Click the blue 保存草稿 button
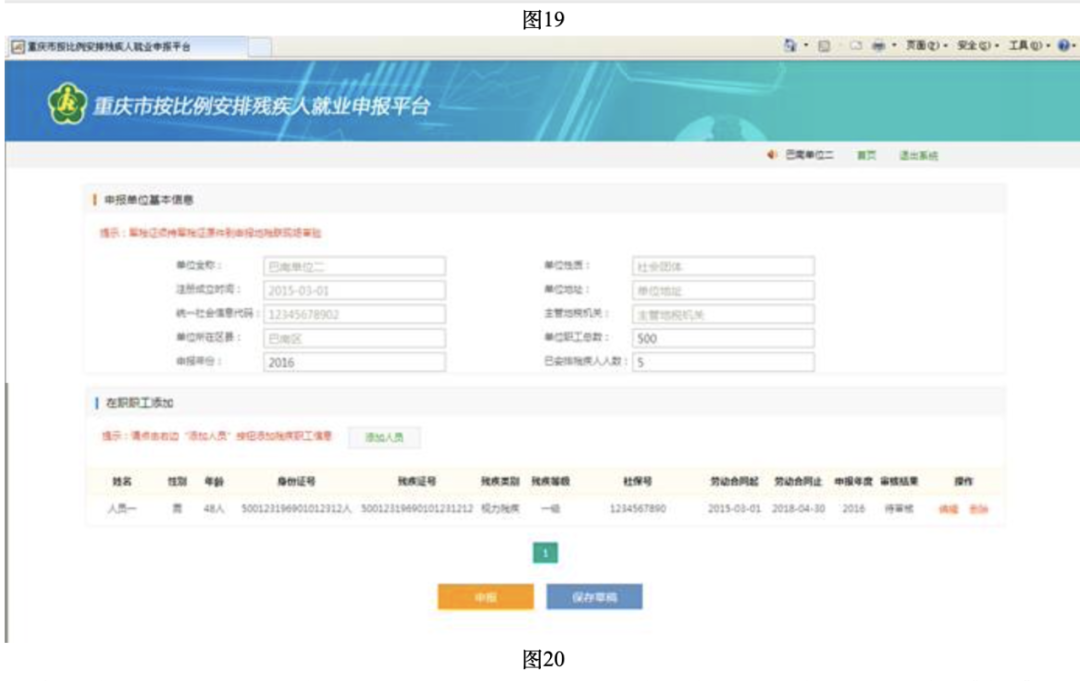1080x681 pixels. [x=594, y=597]
